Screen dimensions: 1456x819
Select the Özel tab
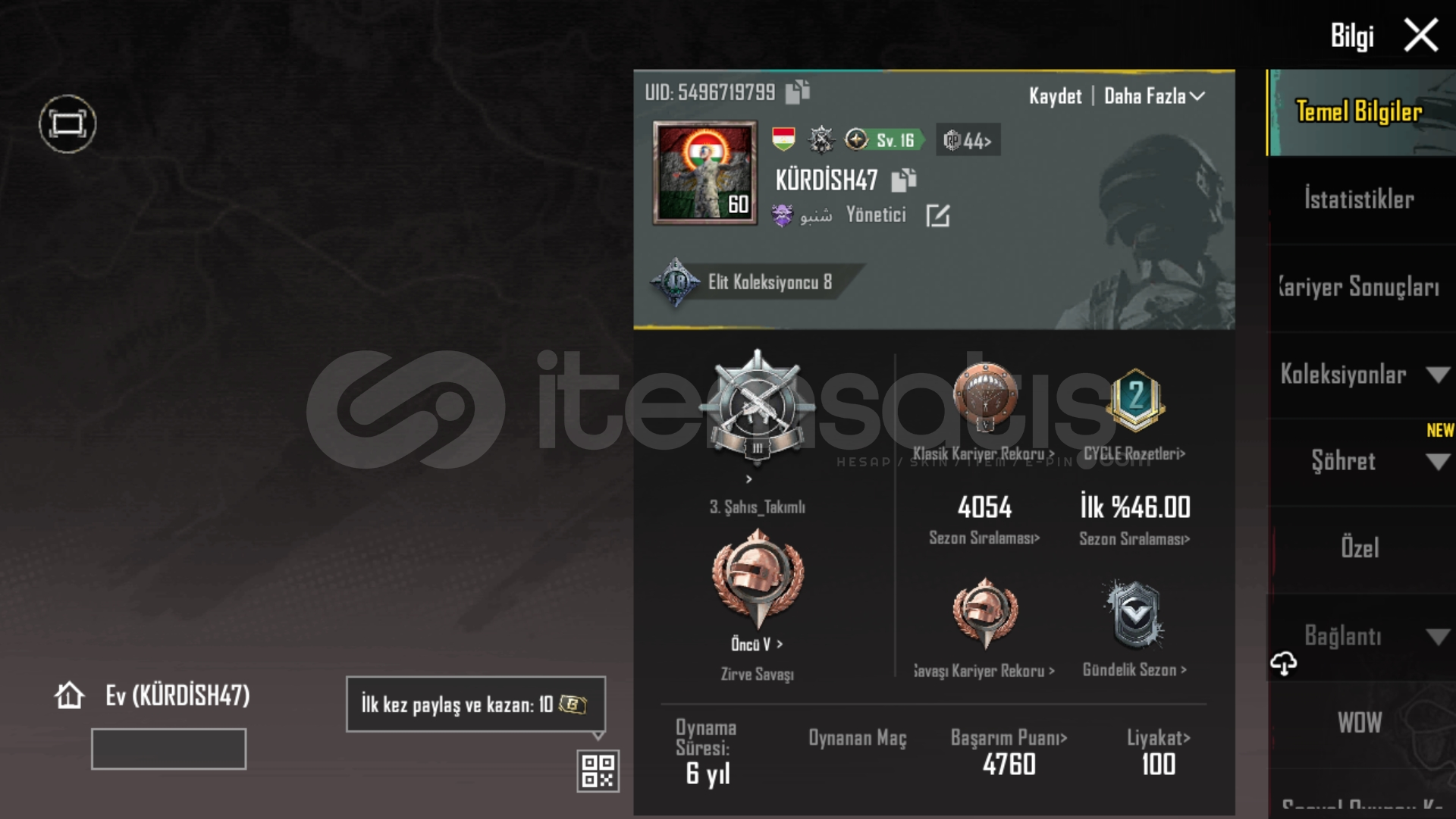pyautogui.click(x=1362, y=548)
